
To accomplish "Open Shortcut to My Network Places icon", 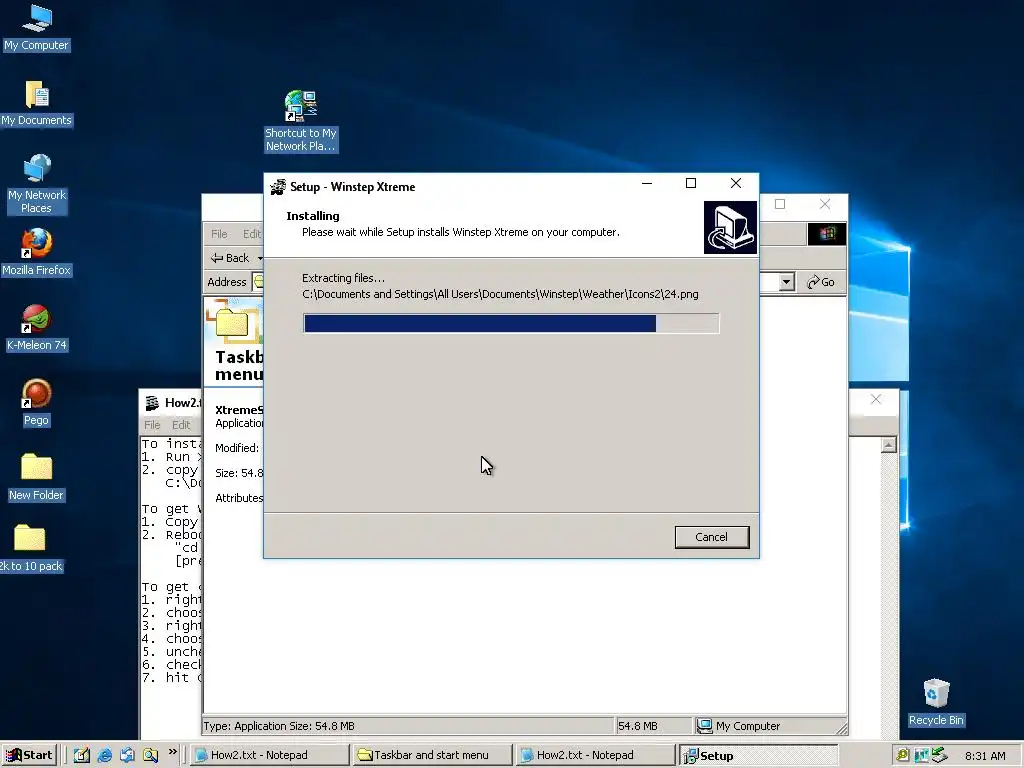I will pos(300,121).
